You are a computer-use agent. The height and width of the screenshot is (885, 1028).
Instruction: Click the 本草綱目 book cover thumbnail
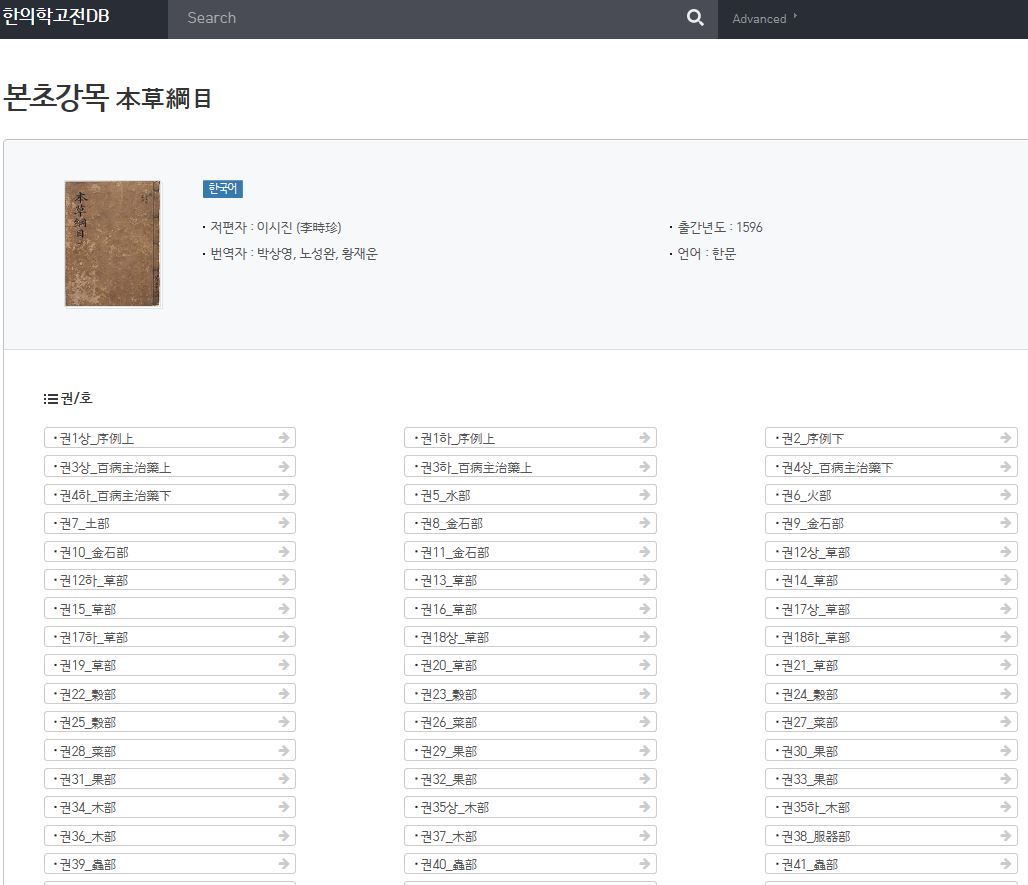pos(113,244)
